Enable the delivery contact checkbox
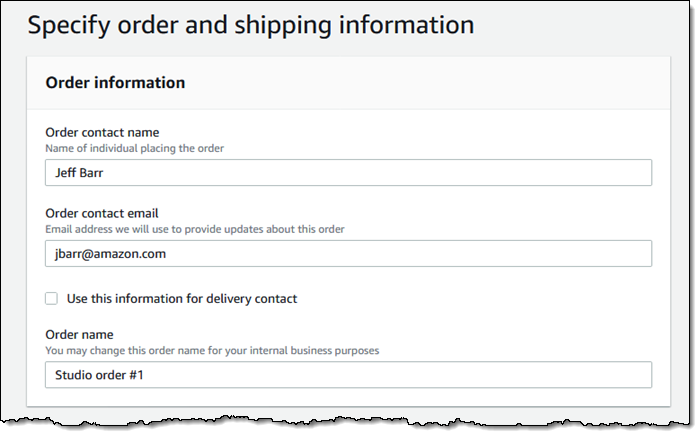Screen dimensions: 700x436 coord(51,298)
